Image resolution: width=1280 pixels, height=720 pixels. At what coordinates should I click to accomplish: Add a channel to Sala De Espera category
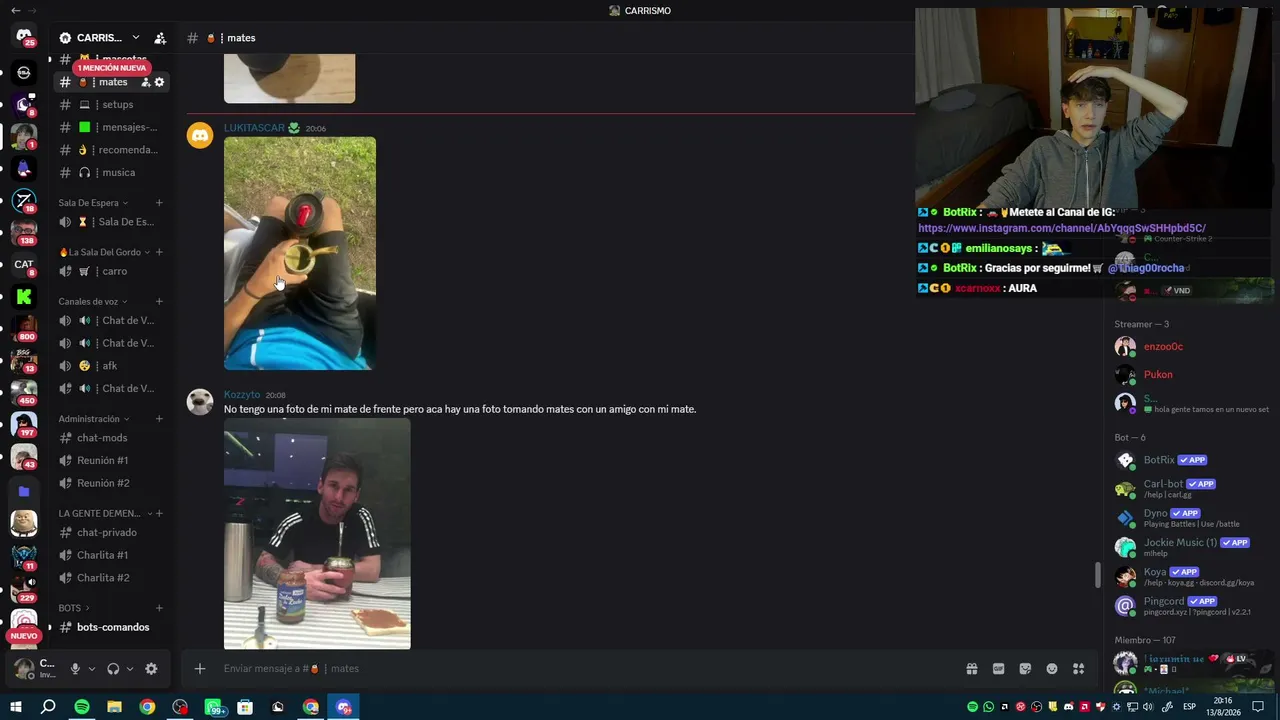click(159, 203)
